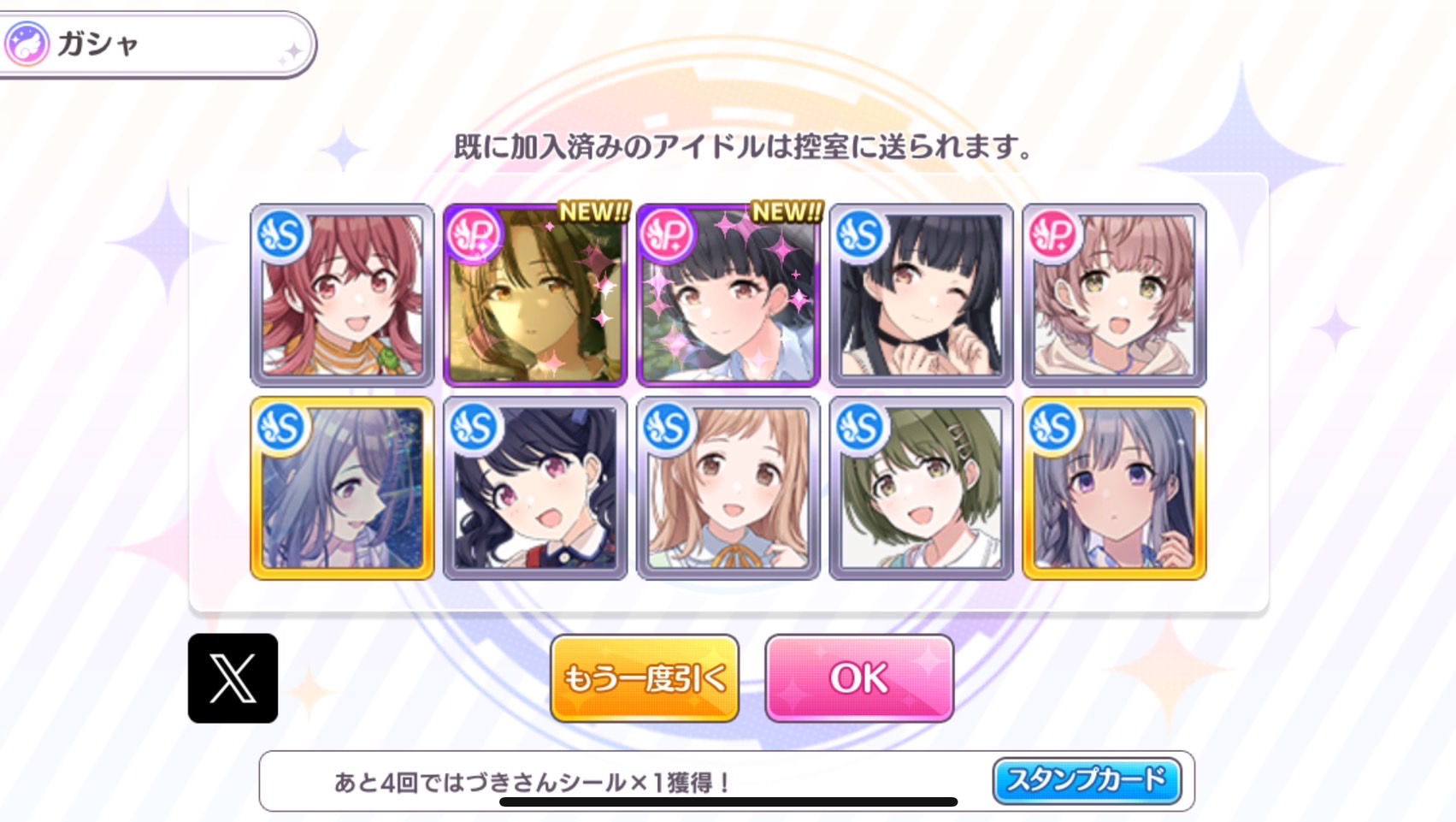Open the スタンプカード stamp card

pyautogui.click(x=1087, y=780)
